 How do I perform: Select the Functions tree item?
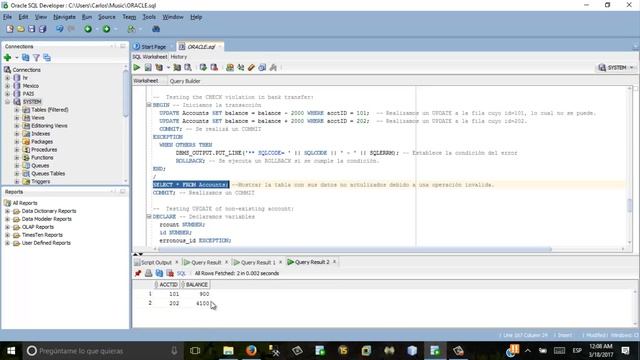(x=42, y=158)
